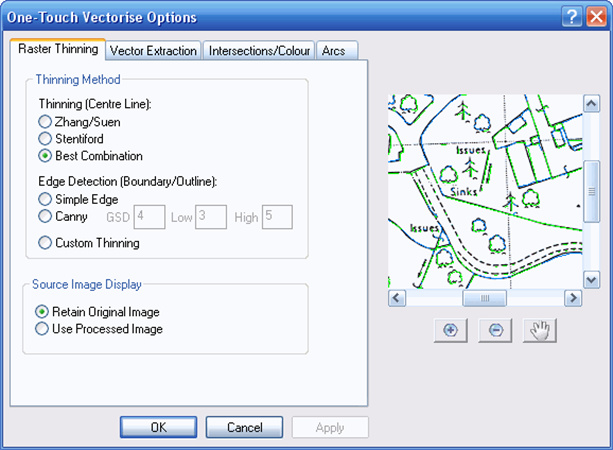
Task: Click the Cancel button
Action: click(x=244, y=427)
